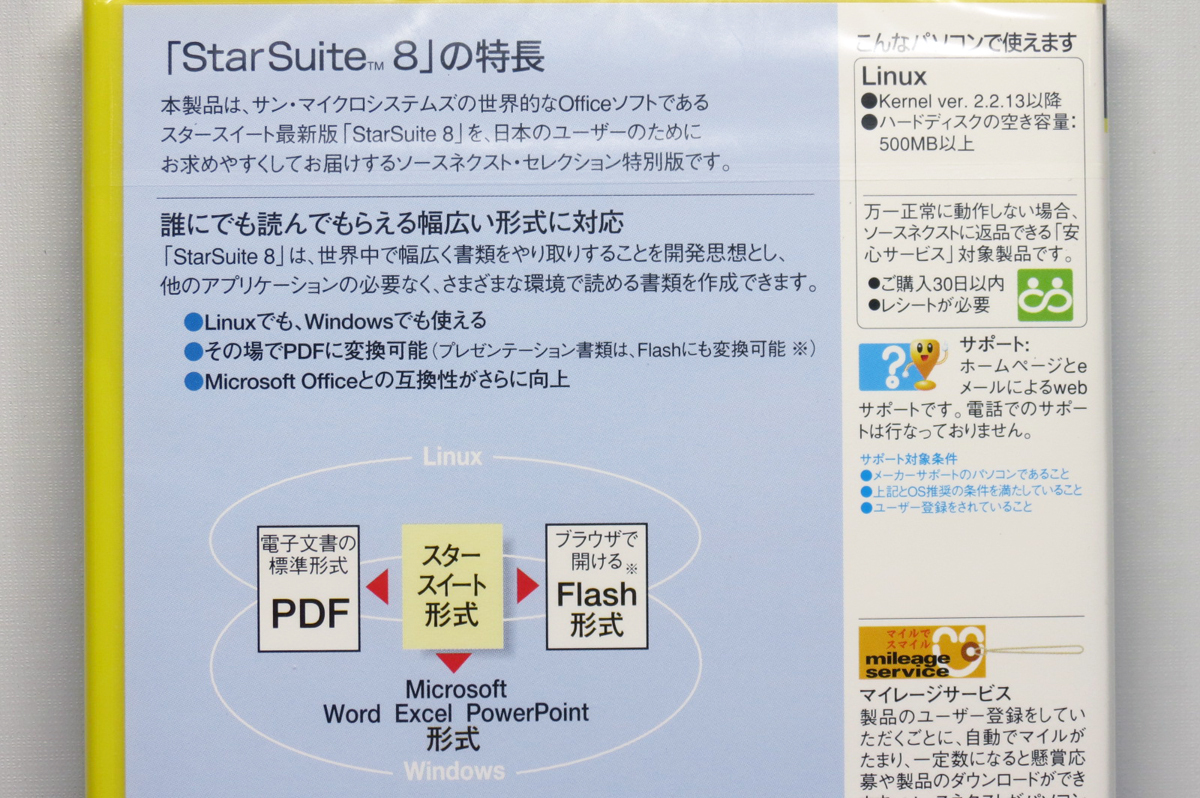Click the white Windows label on the diagram oval
1200x798 pixels.
455,771
